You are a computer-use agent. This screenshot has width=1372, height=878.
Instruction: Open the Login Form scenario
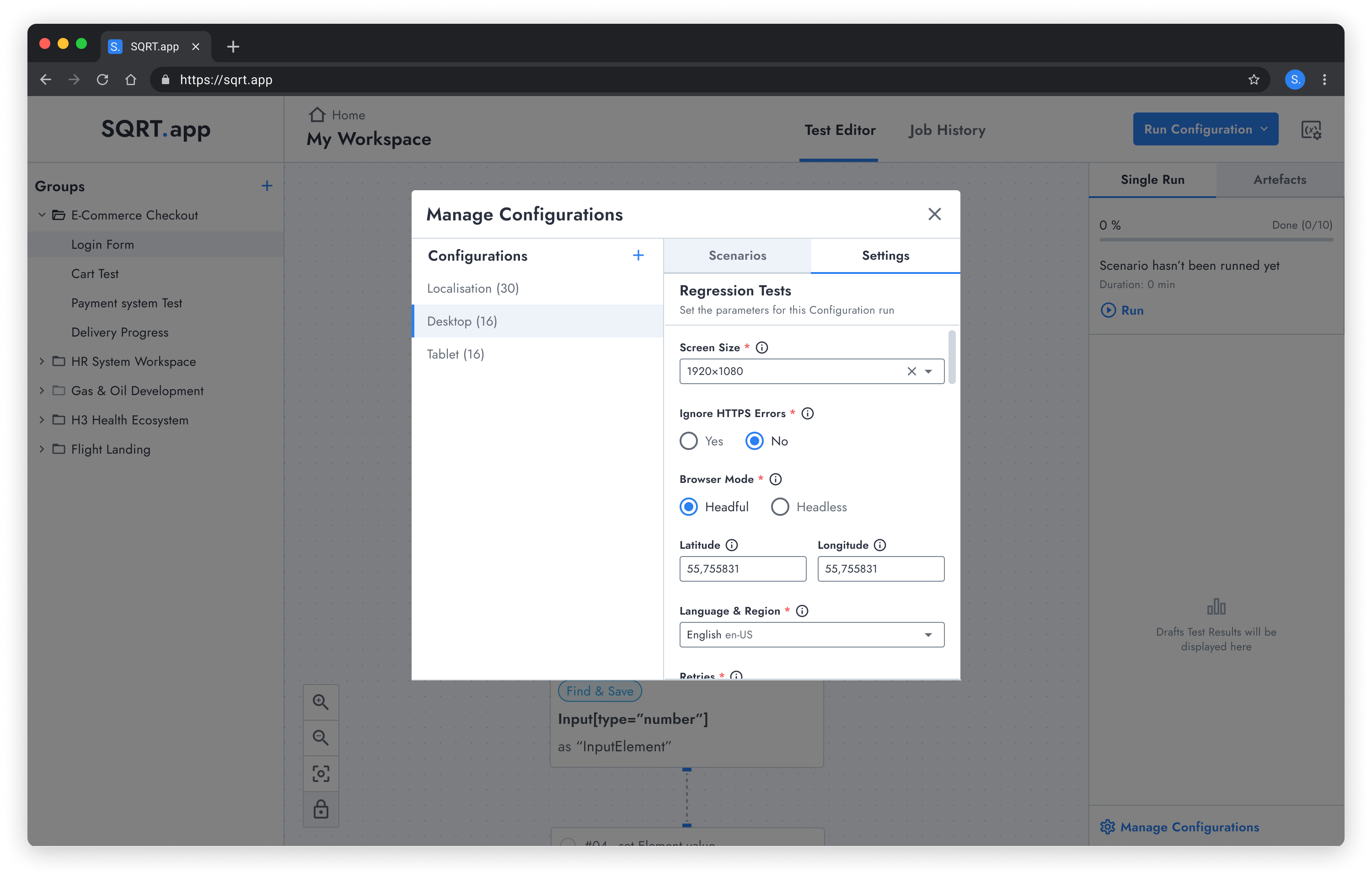(x=155, y=245)
